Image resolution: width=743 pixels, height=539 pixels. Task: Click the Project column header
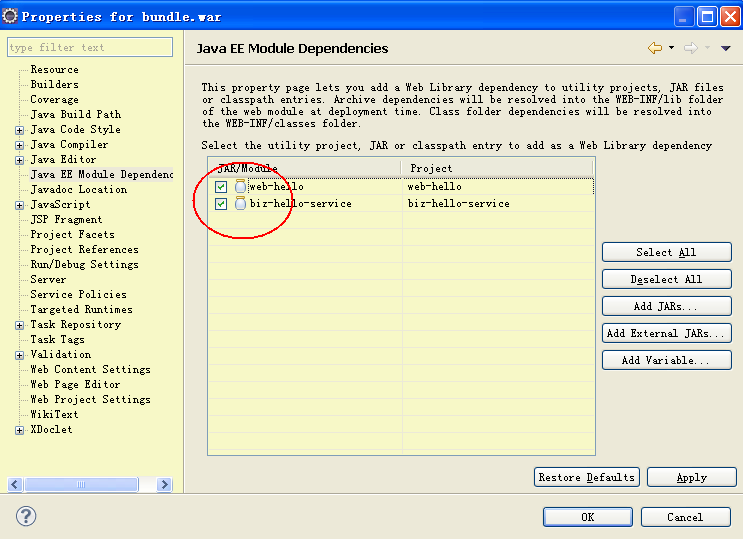point(498,168)
